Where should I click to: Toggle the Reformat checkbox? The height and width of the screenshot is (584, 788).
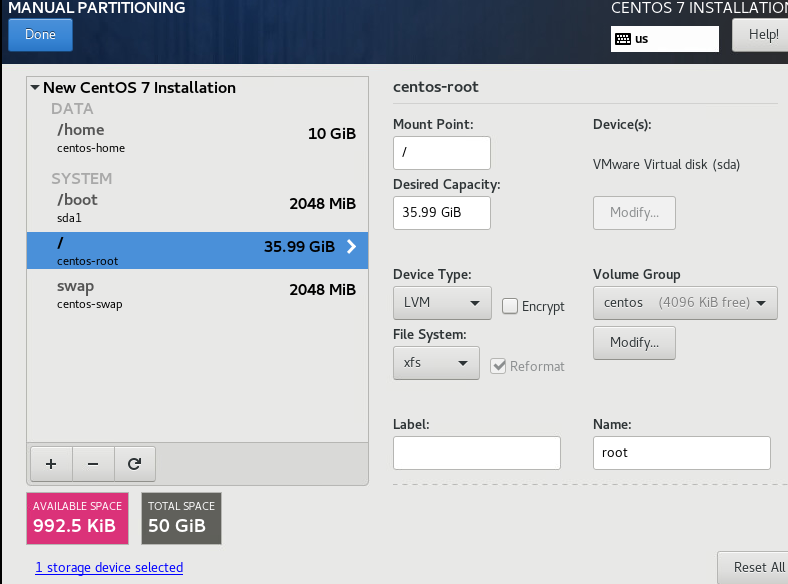pos(499,366)
